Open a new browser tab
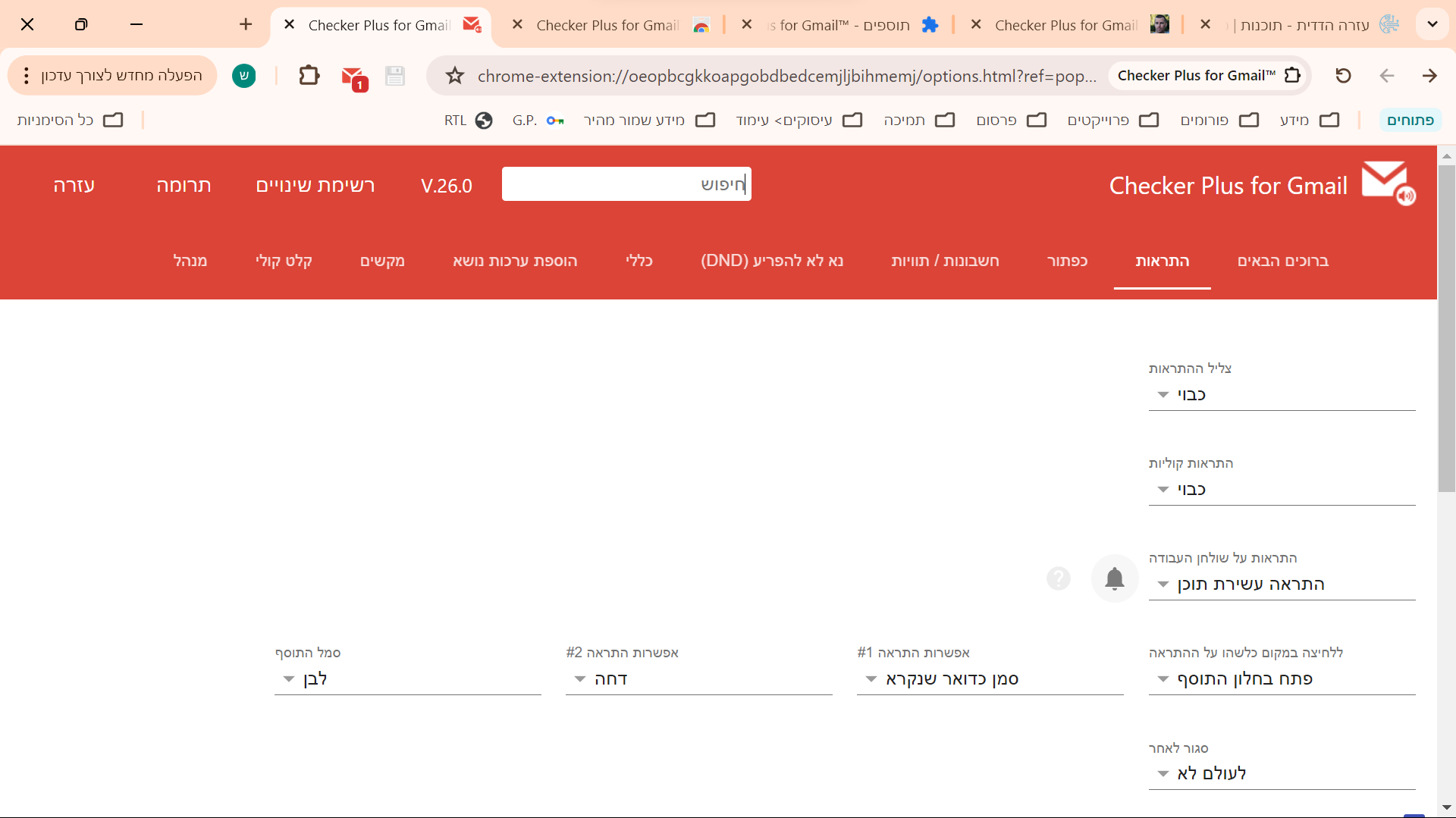This screenshot has height=818, width=1456. click(x=246, y=24)
